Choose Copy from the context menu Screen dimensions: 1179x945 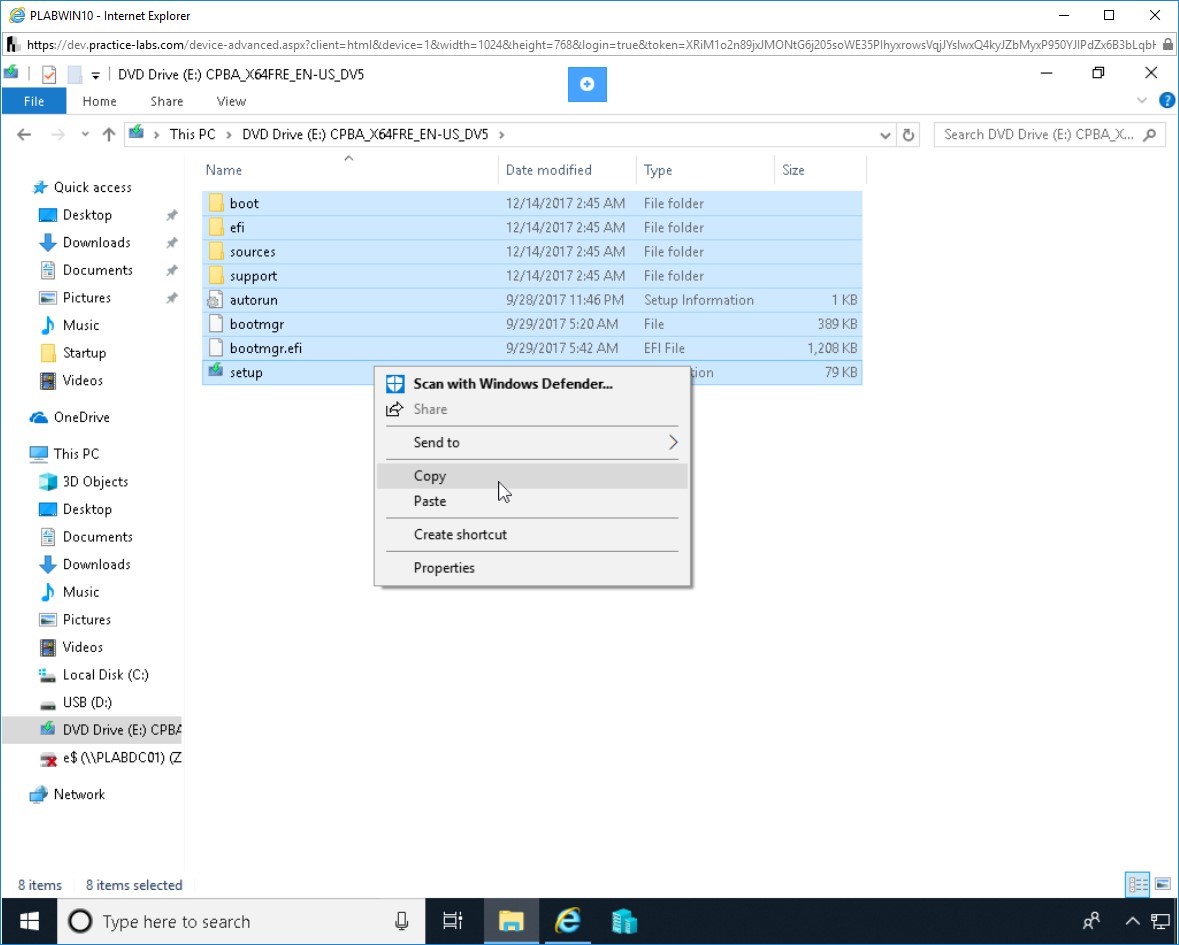click(532, 476)
